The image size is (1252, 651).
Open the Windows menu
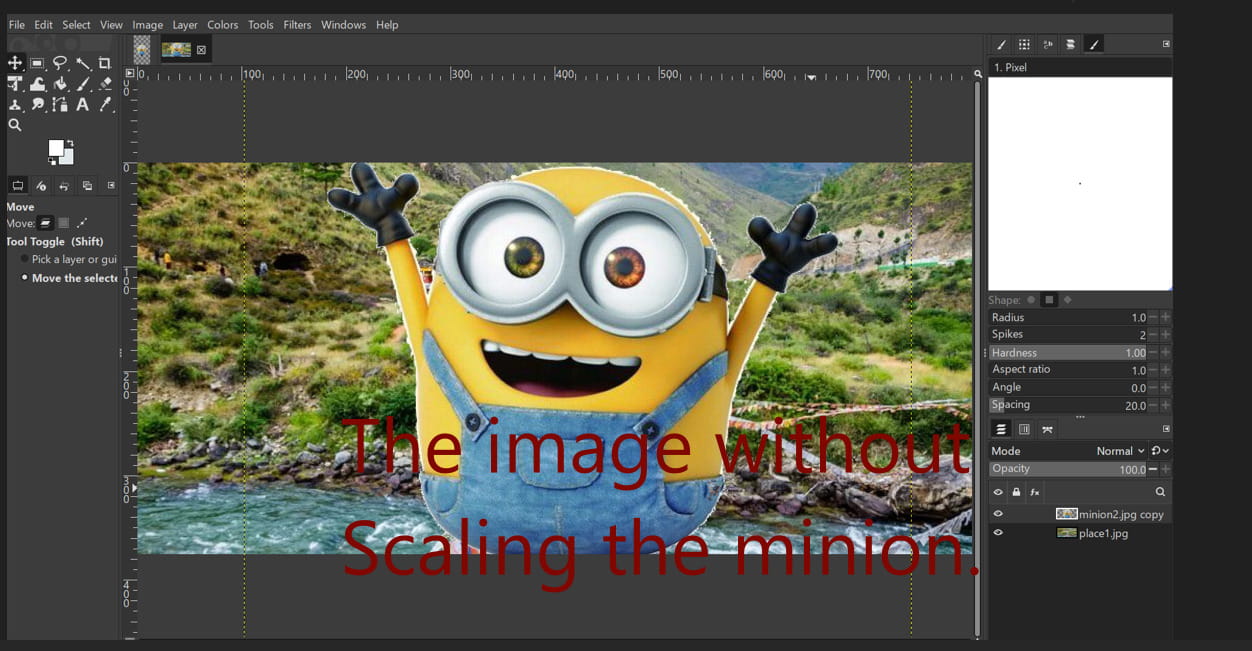coord(344,24)
